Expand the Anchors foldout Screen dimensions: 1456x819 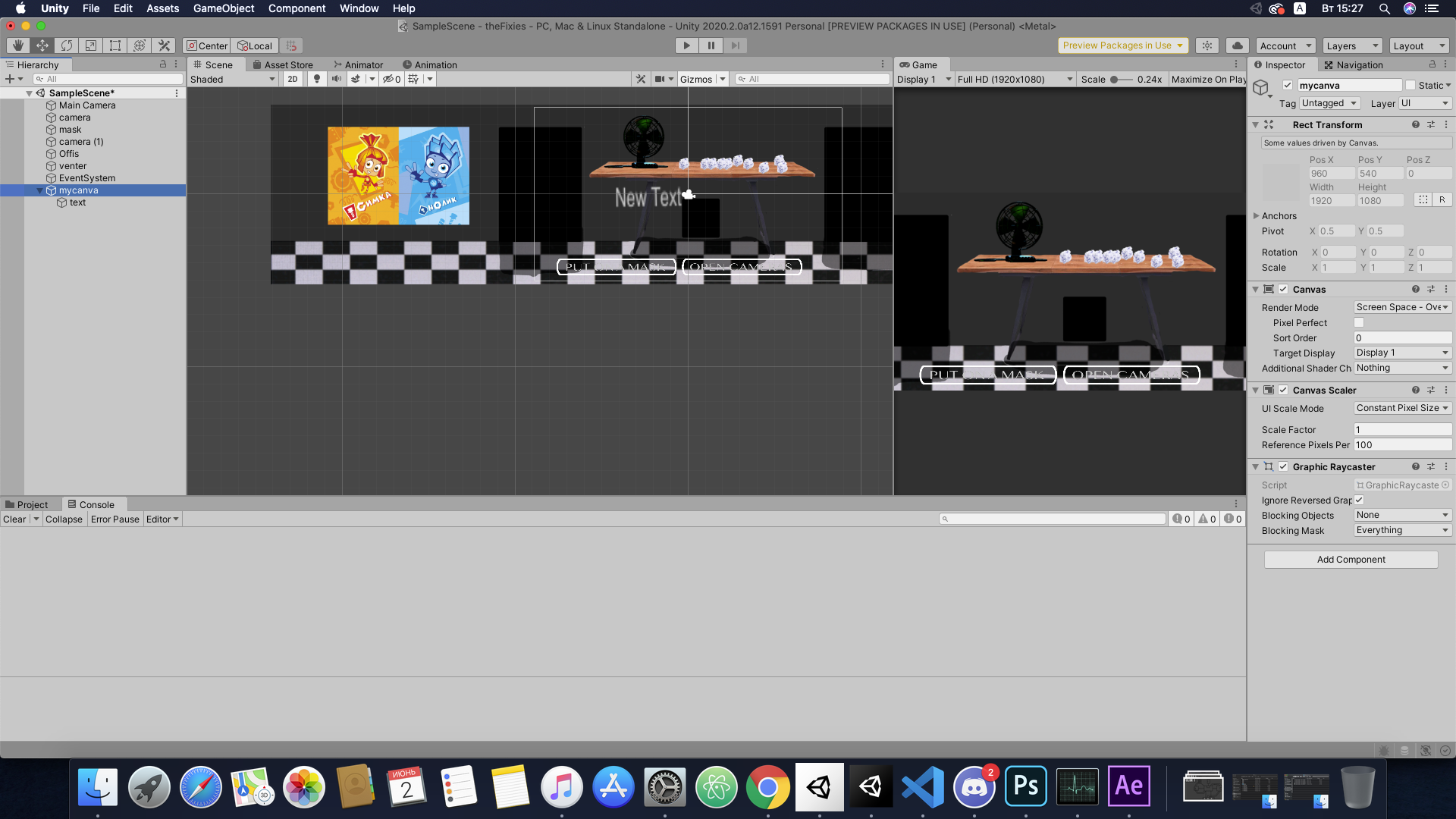pyautogui.click(x=1256, y=216)
